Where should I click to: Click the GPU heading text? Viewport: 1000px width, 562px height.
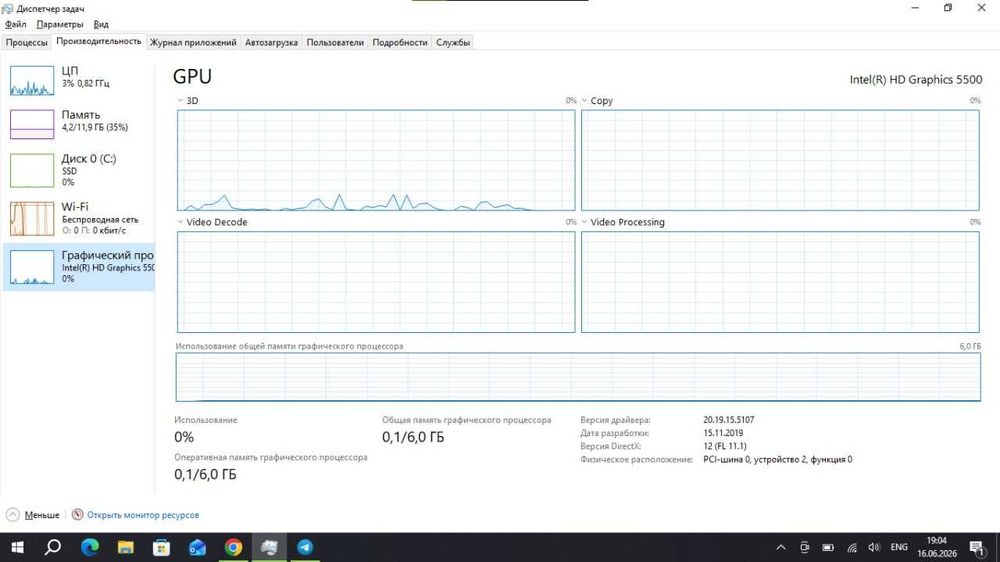pyautogui.click(x=192, y=77)
